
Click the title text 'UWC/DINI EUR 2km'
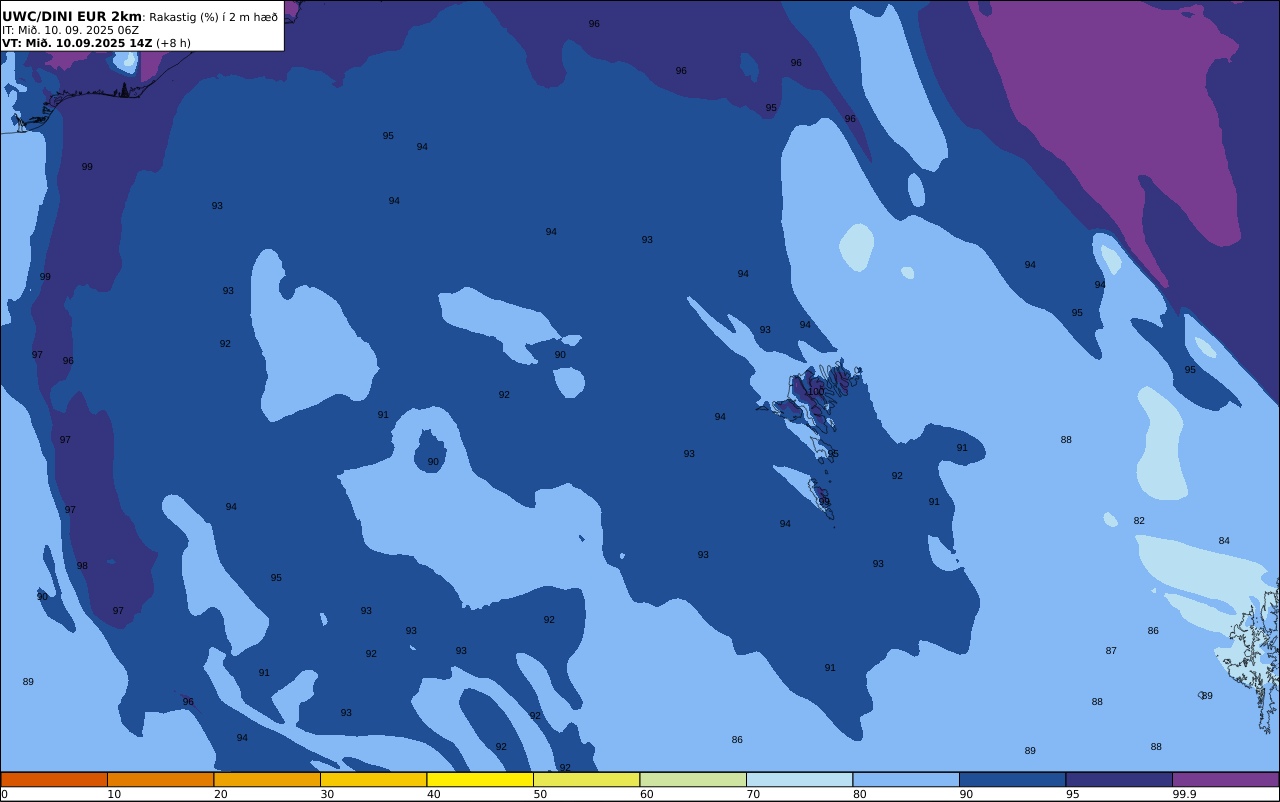pos(72,17)
